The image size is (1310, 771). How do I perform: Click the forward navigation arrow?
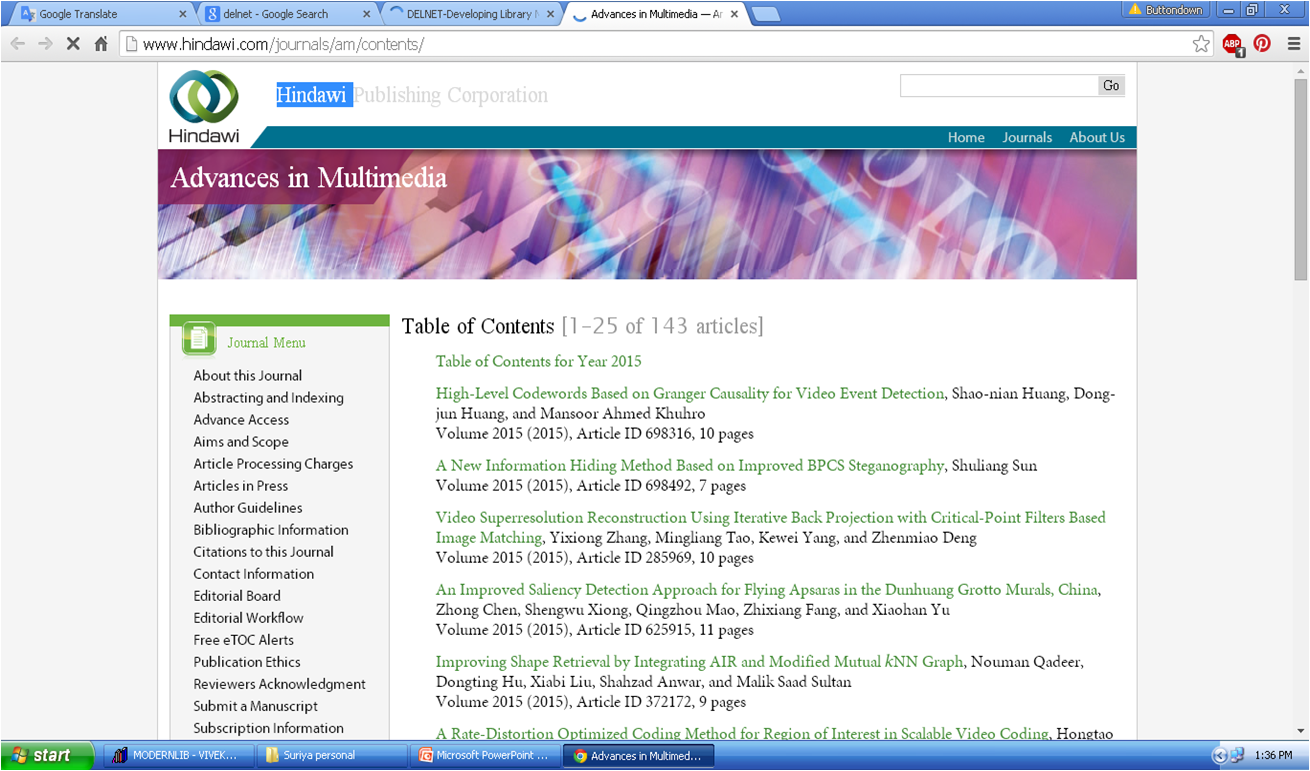click(x=44, y=44)
